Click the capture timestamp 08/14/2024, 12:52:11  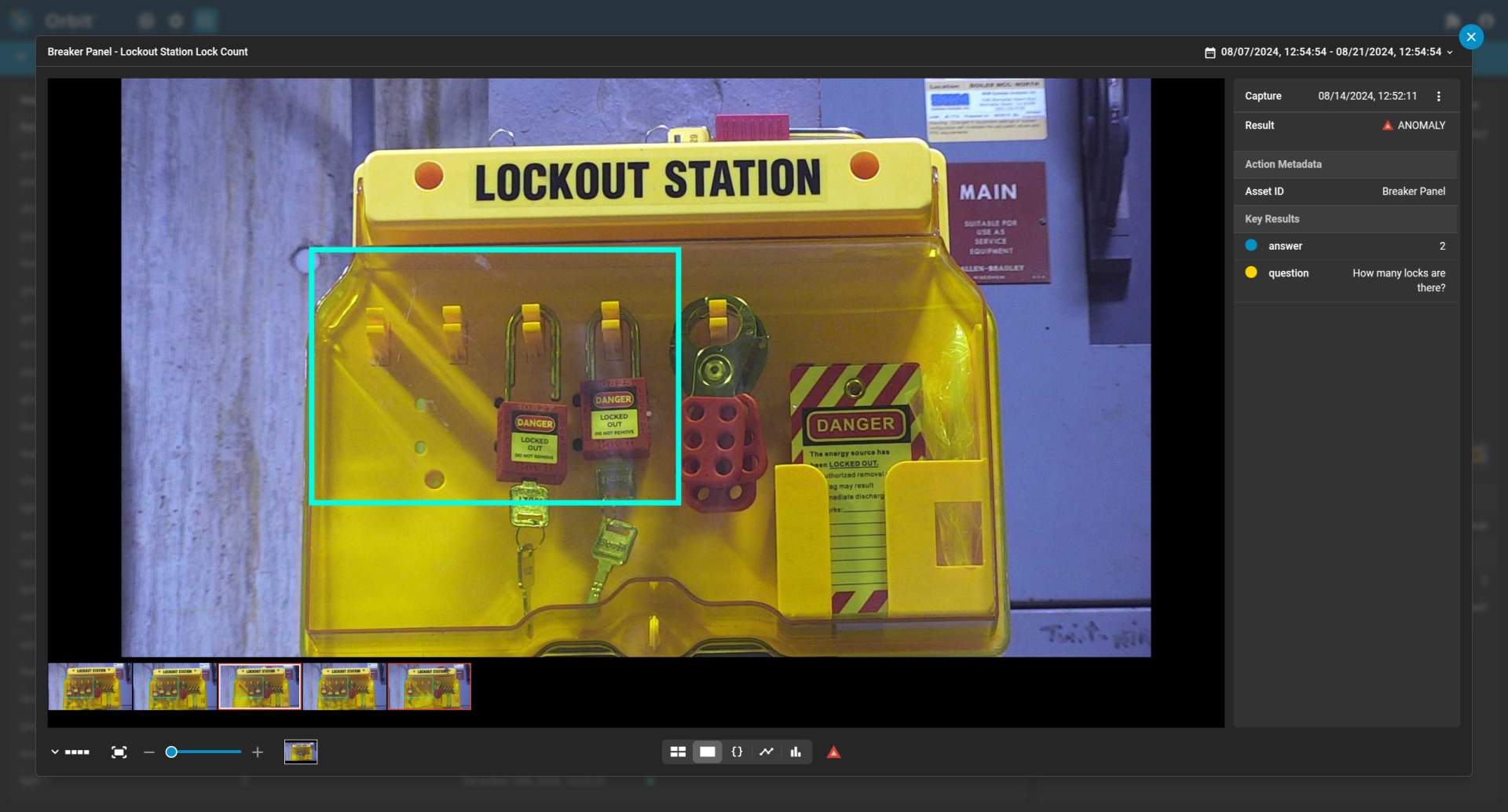(x=1367, y=97)
